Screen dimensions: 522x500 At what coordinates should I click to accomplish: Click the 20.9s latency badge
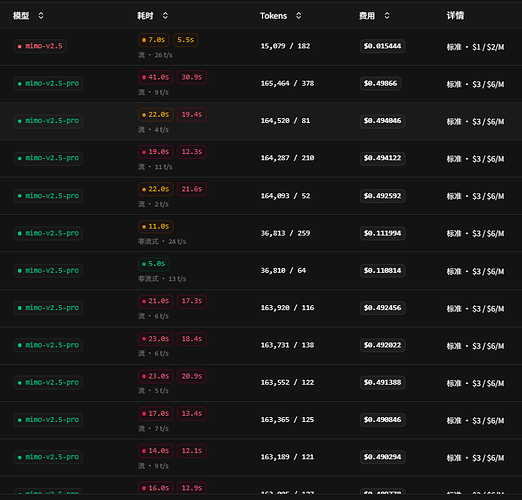click(192, 377)
